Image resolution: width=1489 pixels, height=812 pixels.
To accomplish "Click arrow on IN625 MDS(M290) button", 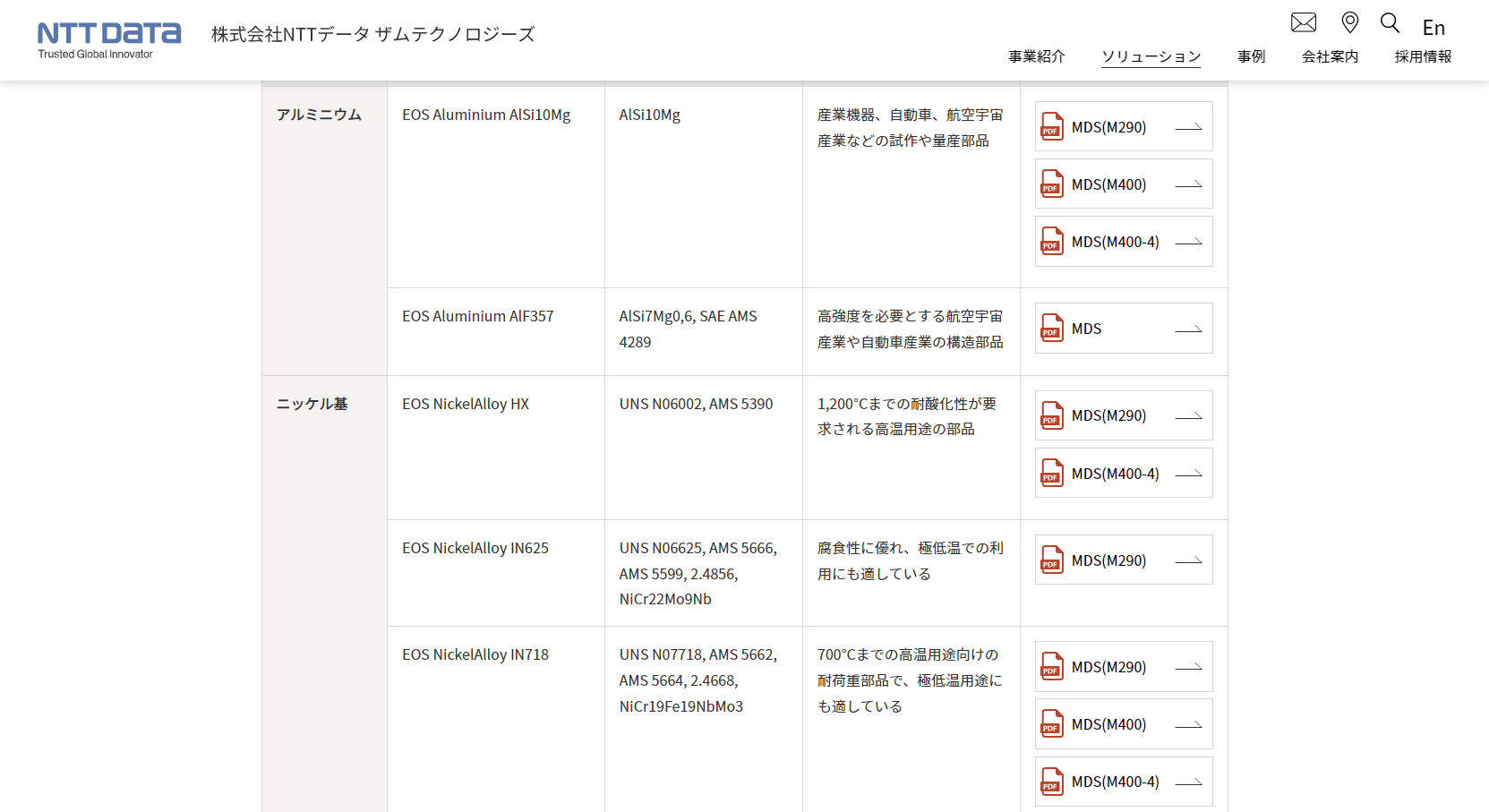I will click(1188, 561).
